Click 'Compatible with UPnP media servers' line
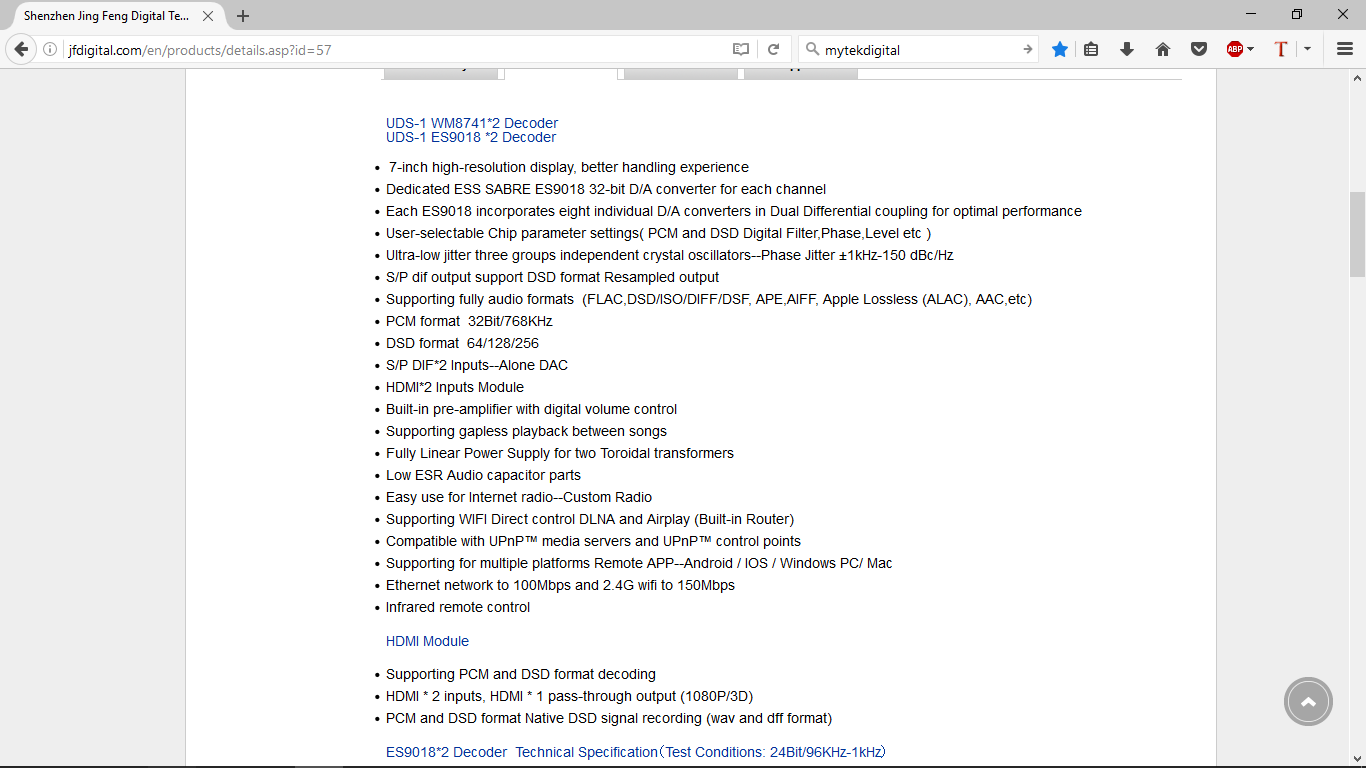The width and height of the screenshot is (1366, 768). (593, 541)
